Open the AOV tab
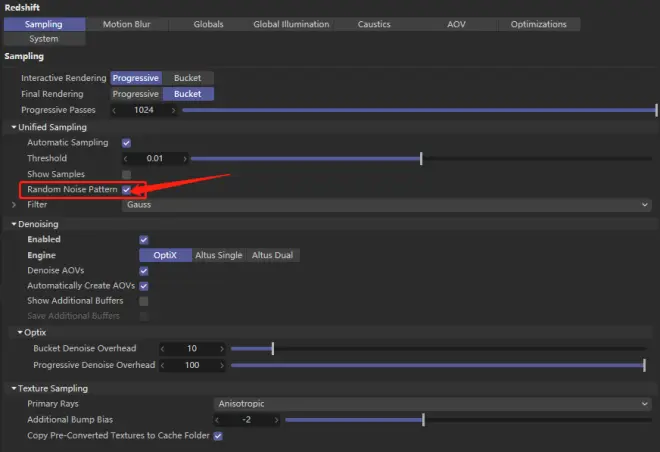The width and height of the screenshot is (660, 452). pyautogui.click(x=456, y=24)
